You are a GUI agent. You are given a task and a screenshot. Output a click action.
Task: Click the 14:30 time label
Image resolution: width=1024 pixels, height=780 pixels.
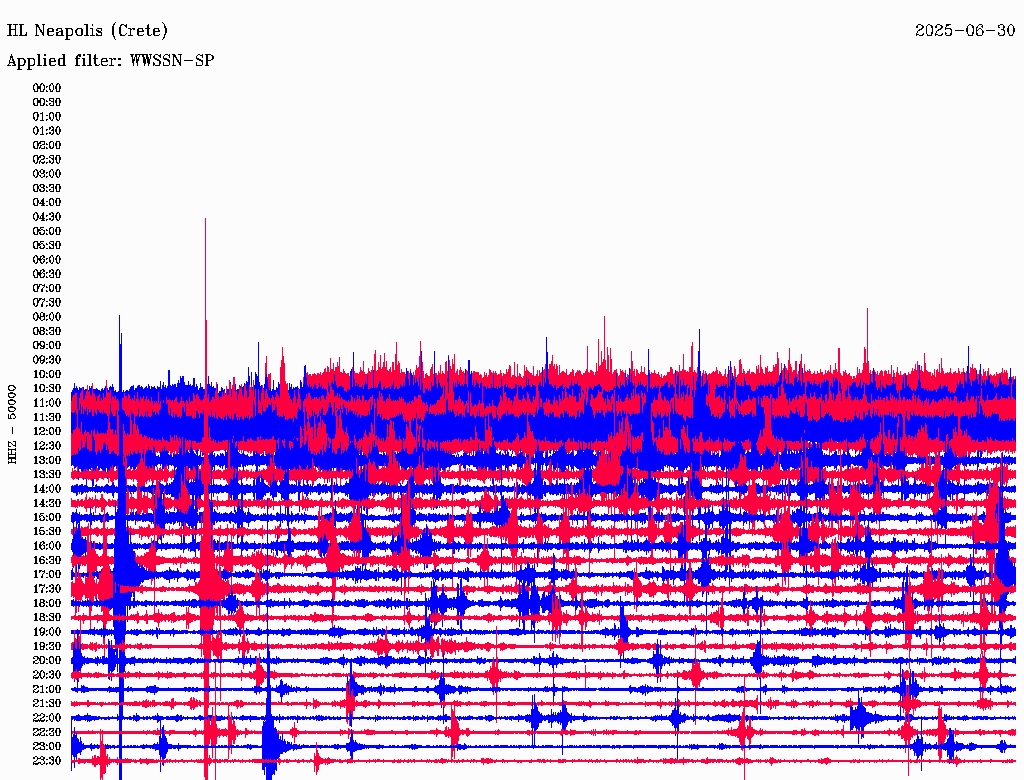(x=47, y=503)
